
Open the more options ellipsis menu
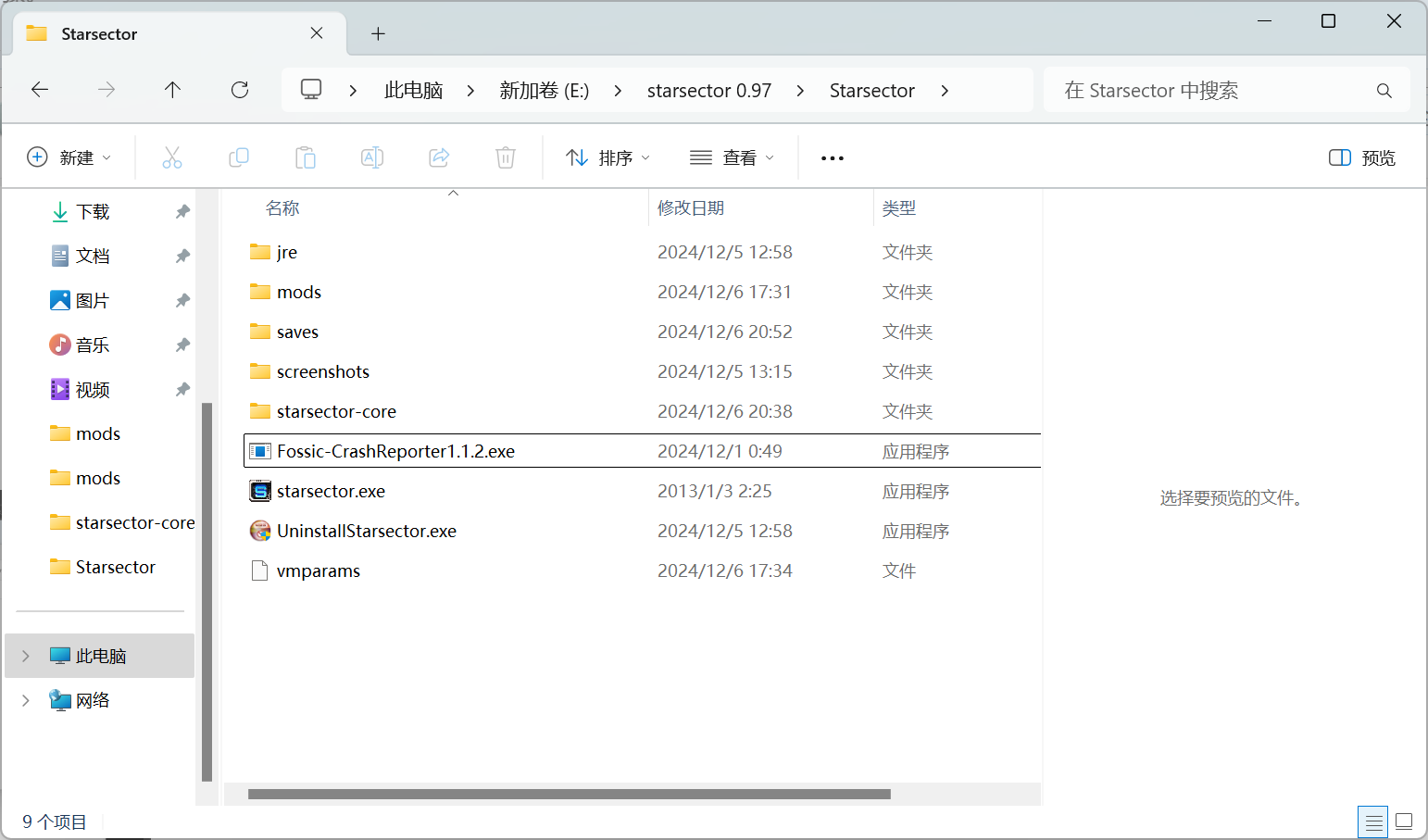(833, 158)
